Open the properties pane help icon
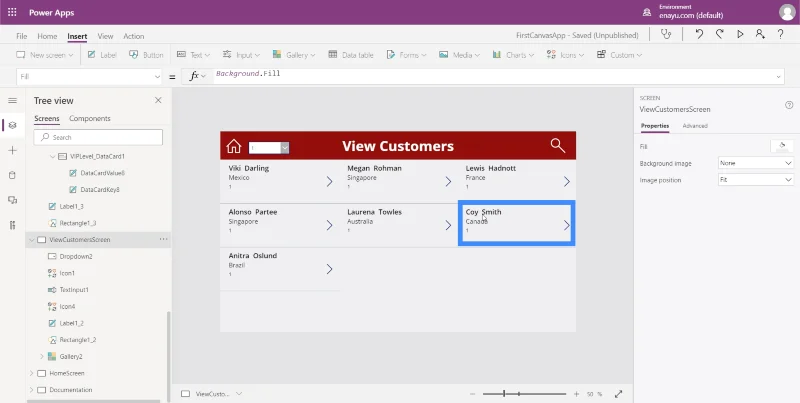Screen dimensions: 800x403 [x=789, y=105]
